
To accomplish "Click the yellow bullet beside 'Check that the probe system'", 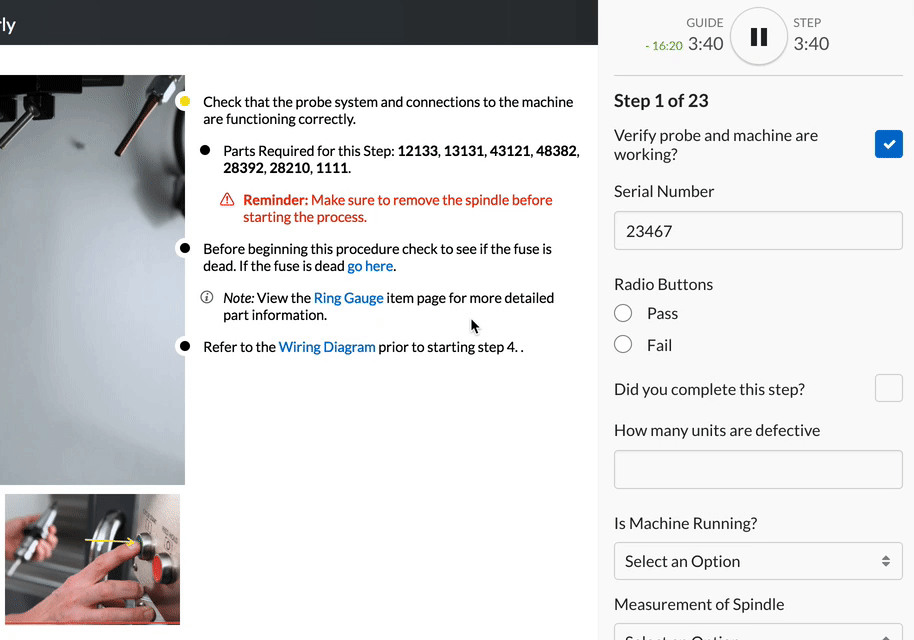I will 184,102.
